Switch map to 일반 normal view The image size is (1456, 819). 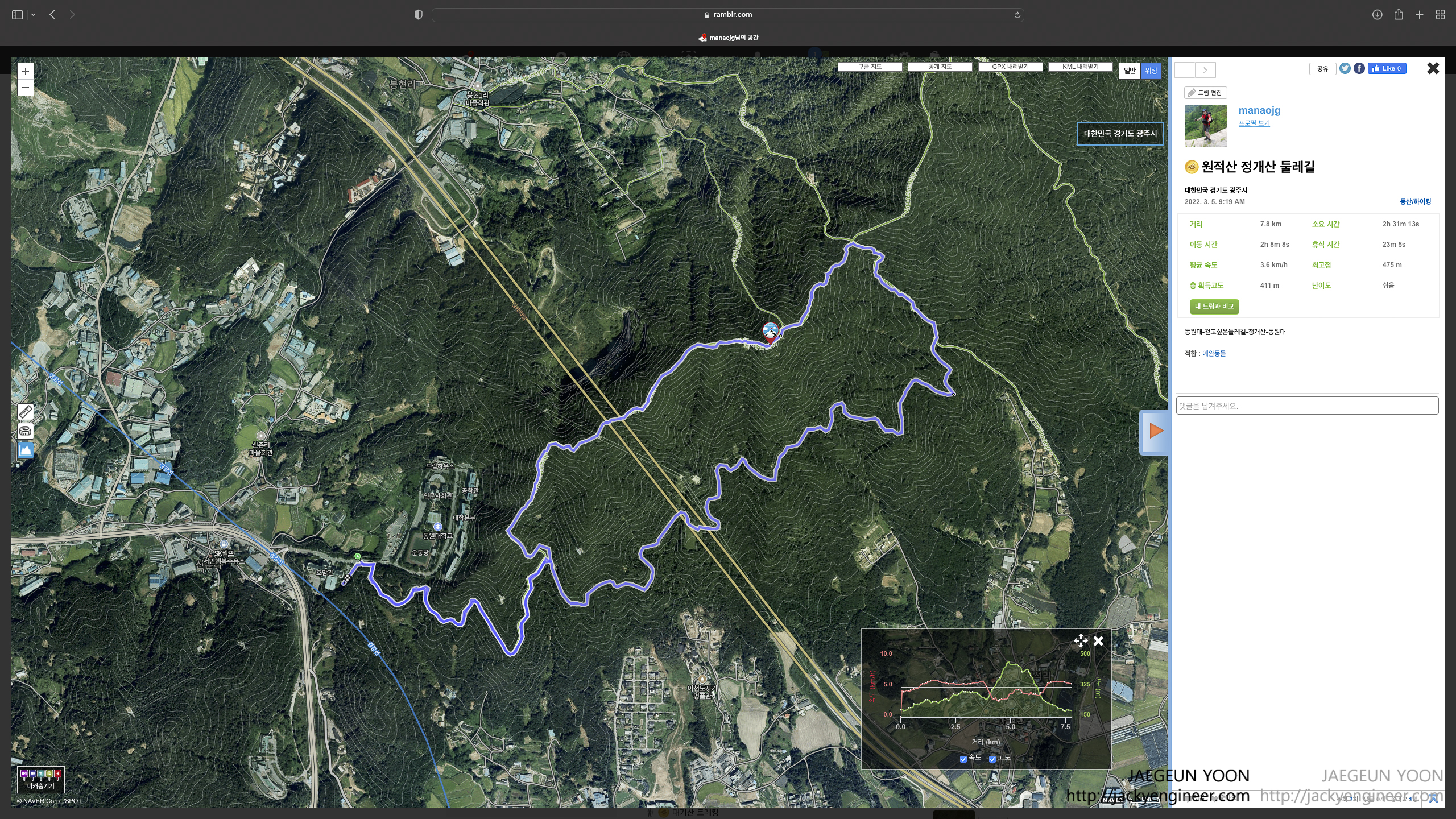click(x=1130, y=71)
